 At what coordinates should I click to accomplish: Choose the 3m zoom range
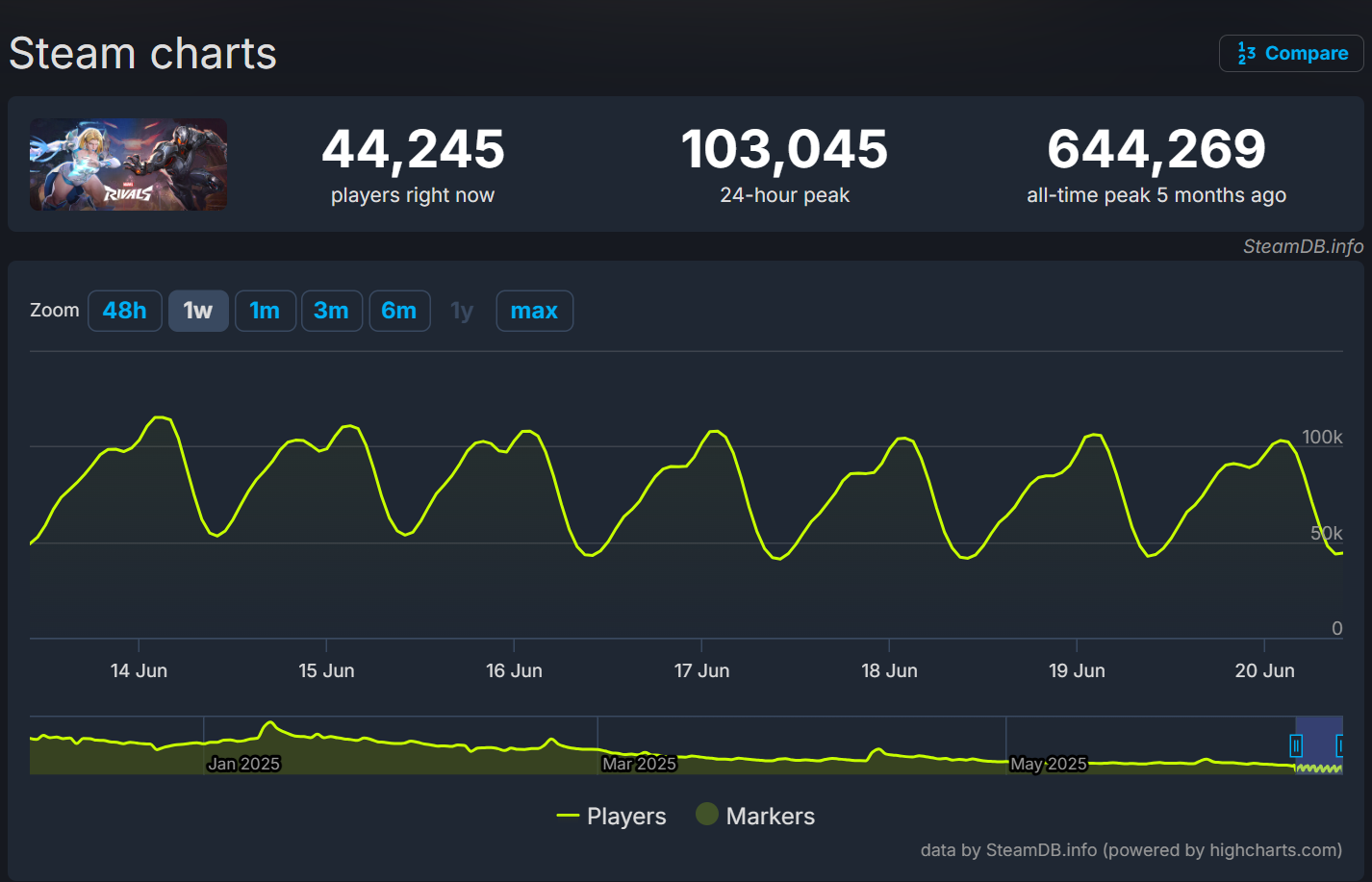[331, 311]
